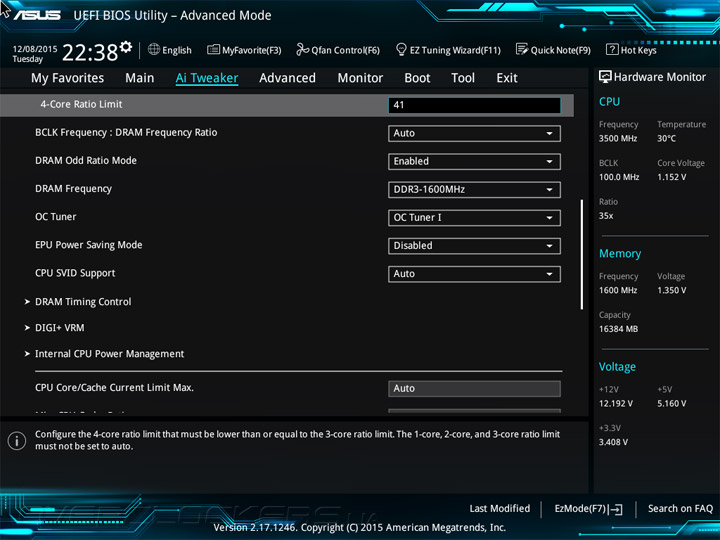
Task: Click the +3.3V 3.408 V reading
Action: click(613, 442)
